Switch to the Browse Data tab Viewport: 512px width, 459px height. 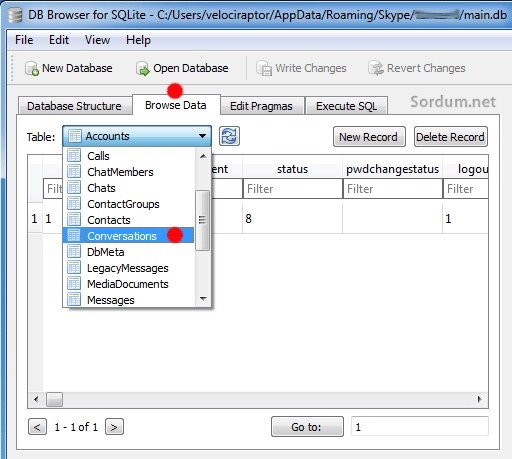(176, 105)
